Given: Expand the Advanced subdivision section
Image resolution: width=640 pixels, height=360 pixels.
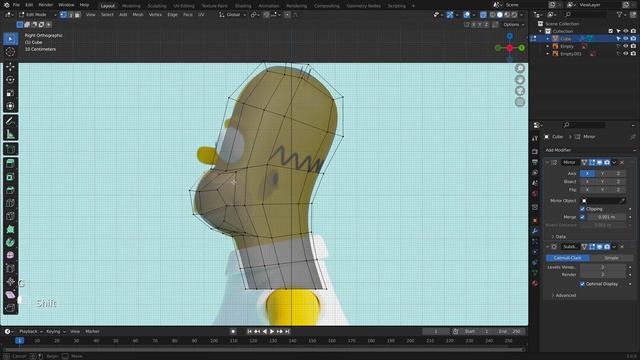Looking at the screenshot, I should 563,296.
